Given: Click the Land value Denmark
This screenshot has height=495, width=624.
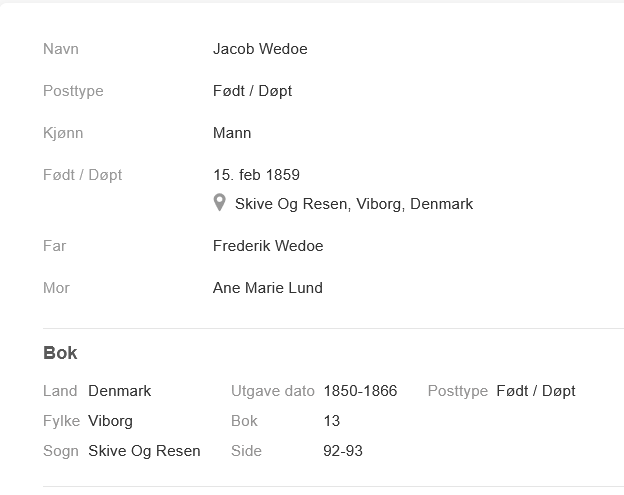Looking at the screenshot, I should 119,391.
